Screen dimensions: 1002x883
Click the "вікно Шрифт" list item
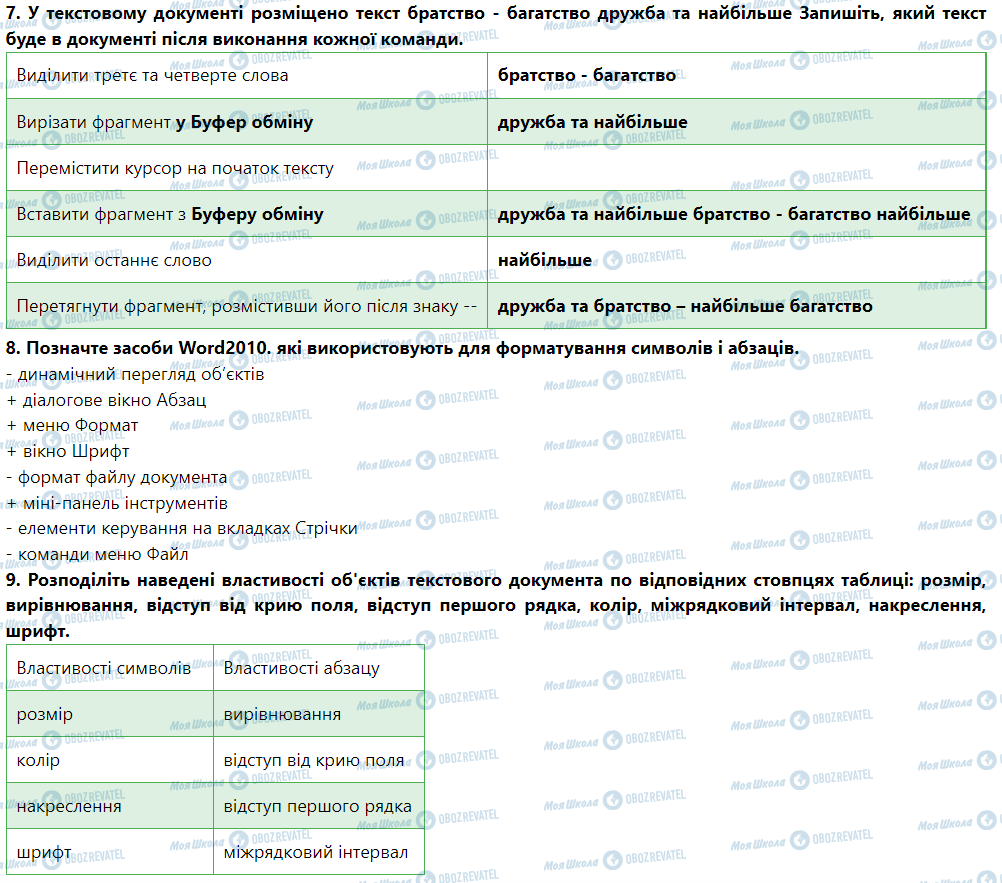point(73,452)
